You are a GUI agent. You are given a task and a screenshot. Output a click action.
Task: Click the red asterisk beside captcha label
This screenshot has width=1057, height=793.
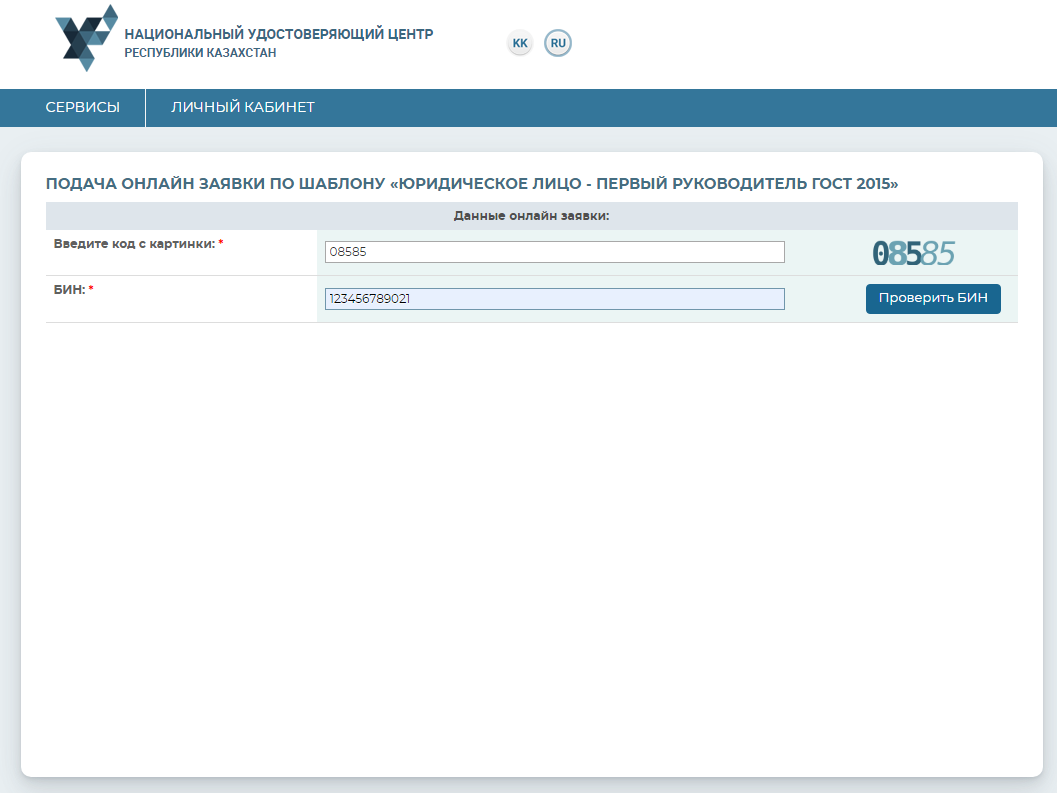tap(221, 244)
